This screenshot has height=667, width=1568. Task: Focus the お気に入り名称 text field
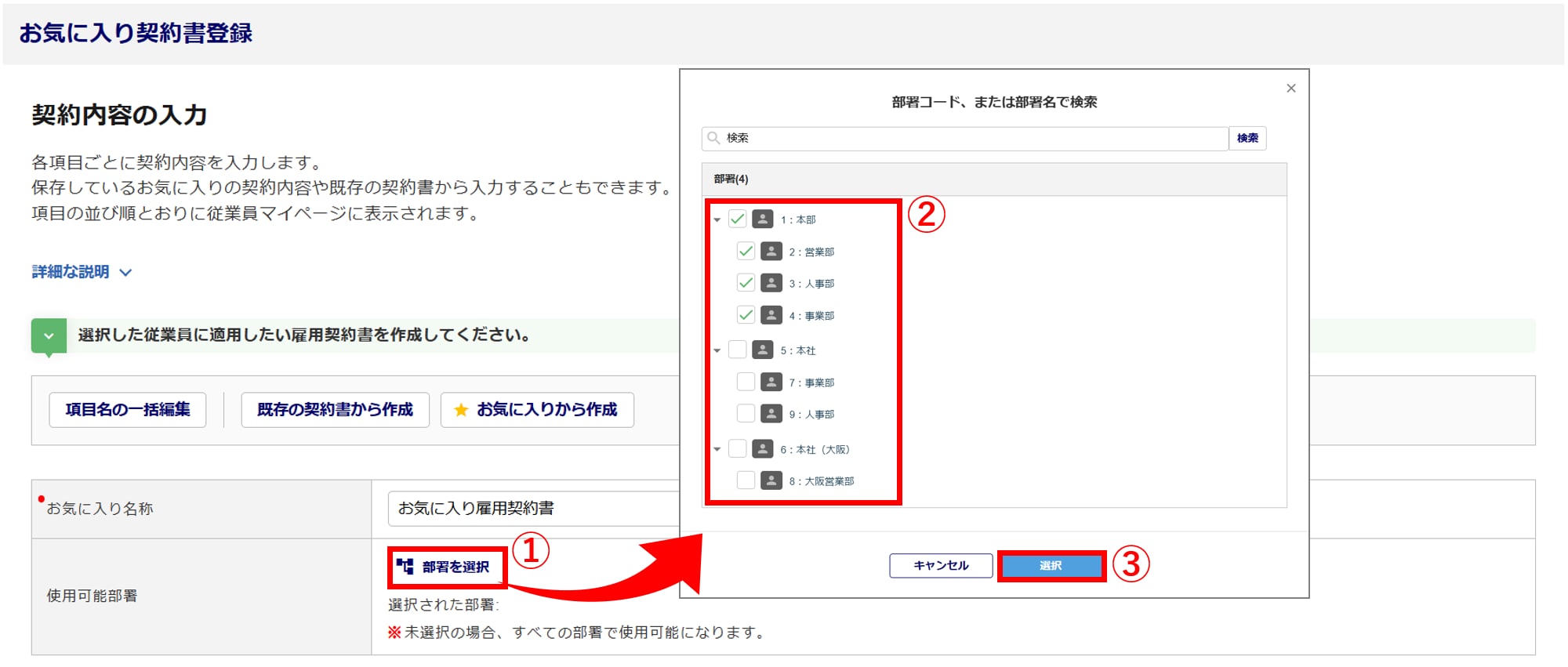pyautogui.click(x=533, y=509)
